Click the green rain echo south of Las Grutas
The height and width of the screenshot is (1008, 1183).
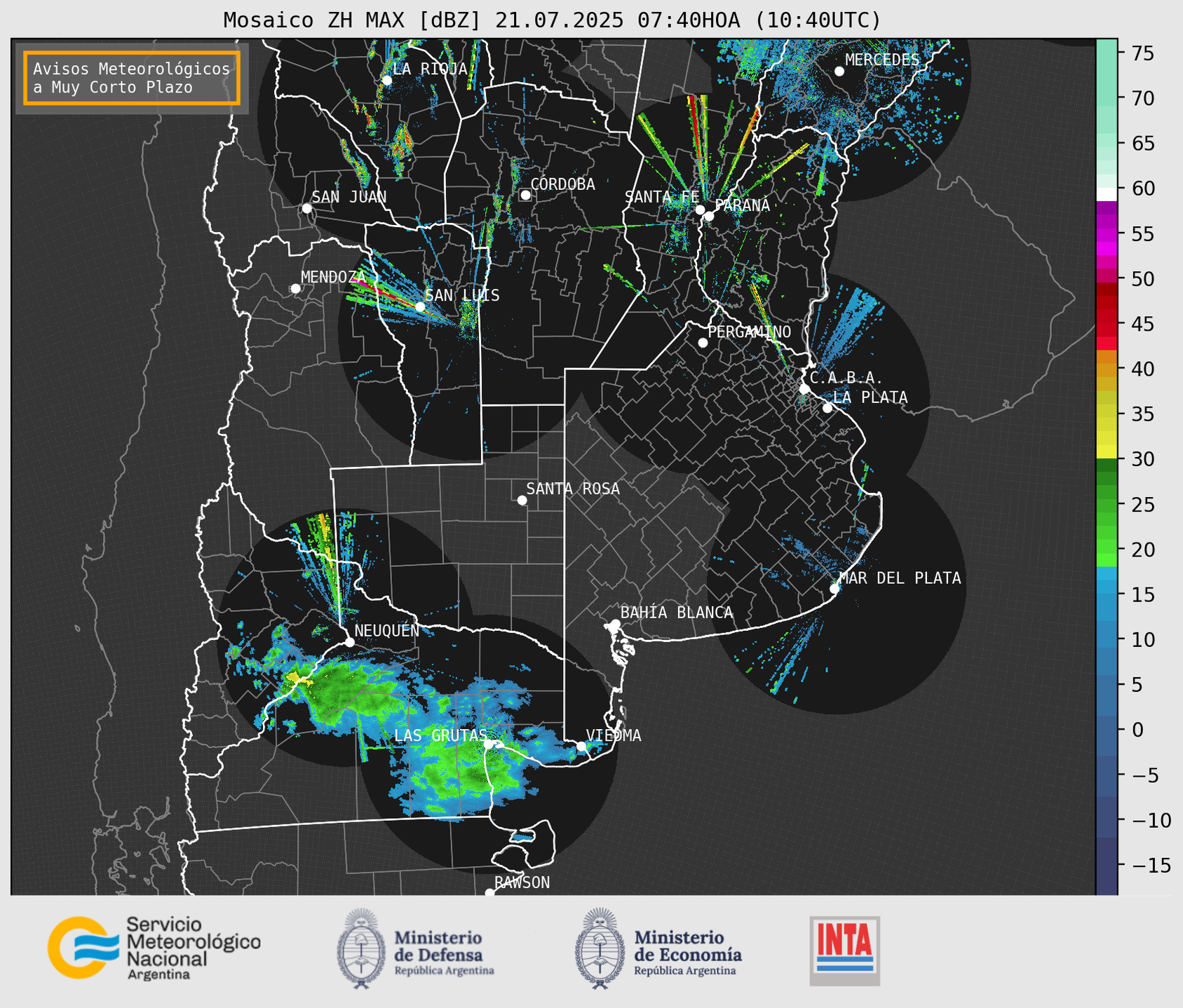pyautogui.click(x=467, y=774)
